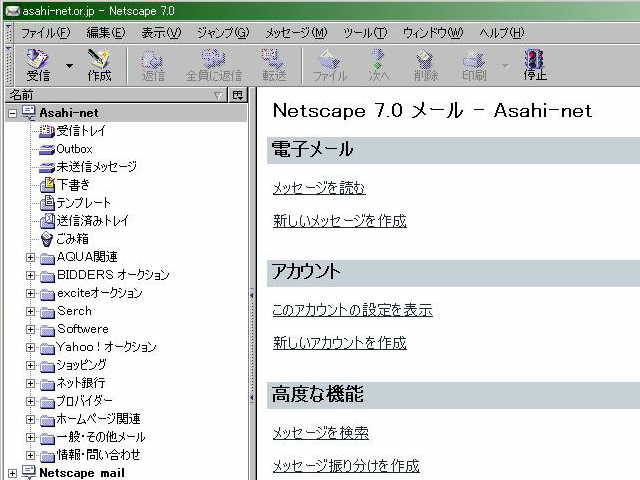This screenshot has height=480, width=640.
Task: Click the 削除 (Delete) toolbar icon
Action: (426, 65)
